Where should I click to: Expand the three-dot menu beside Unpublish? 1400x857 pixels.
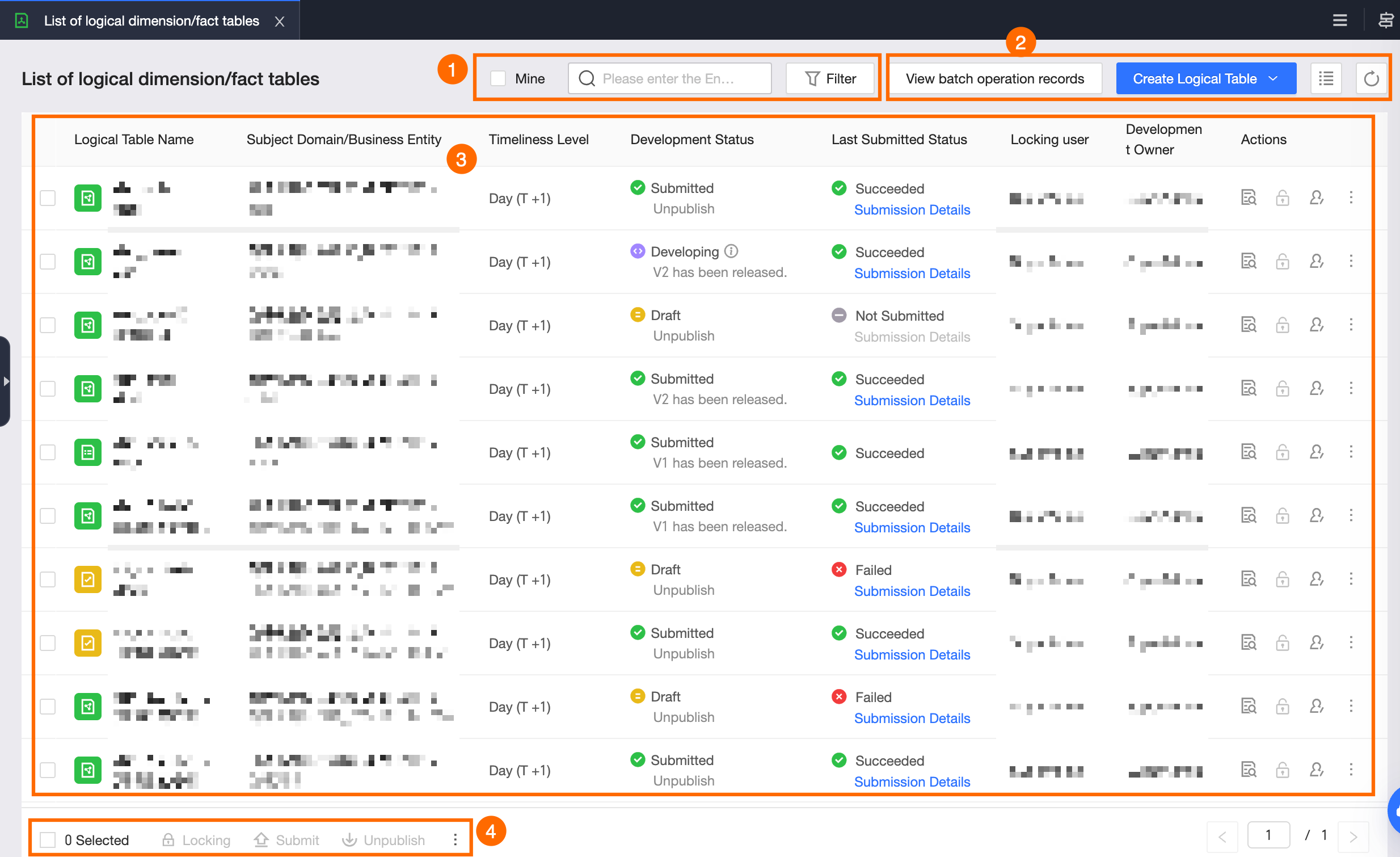tap(454, 839)
